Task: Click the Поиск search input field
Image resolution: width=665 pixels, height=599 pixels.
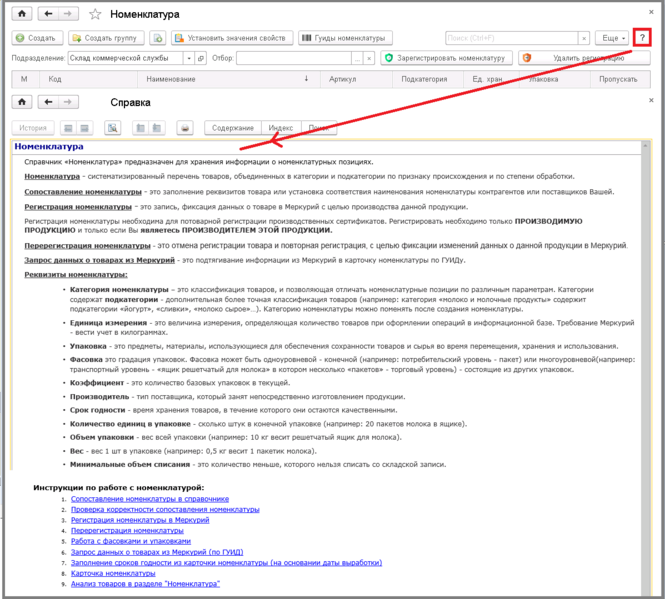Action: tap(512, 38)
